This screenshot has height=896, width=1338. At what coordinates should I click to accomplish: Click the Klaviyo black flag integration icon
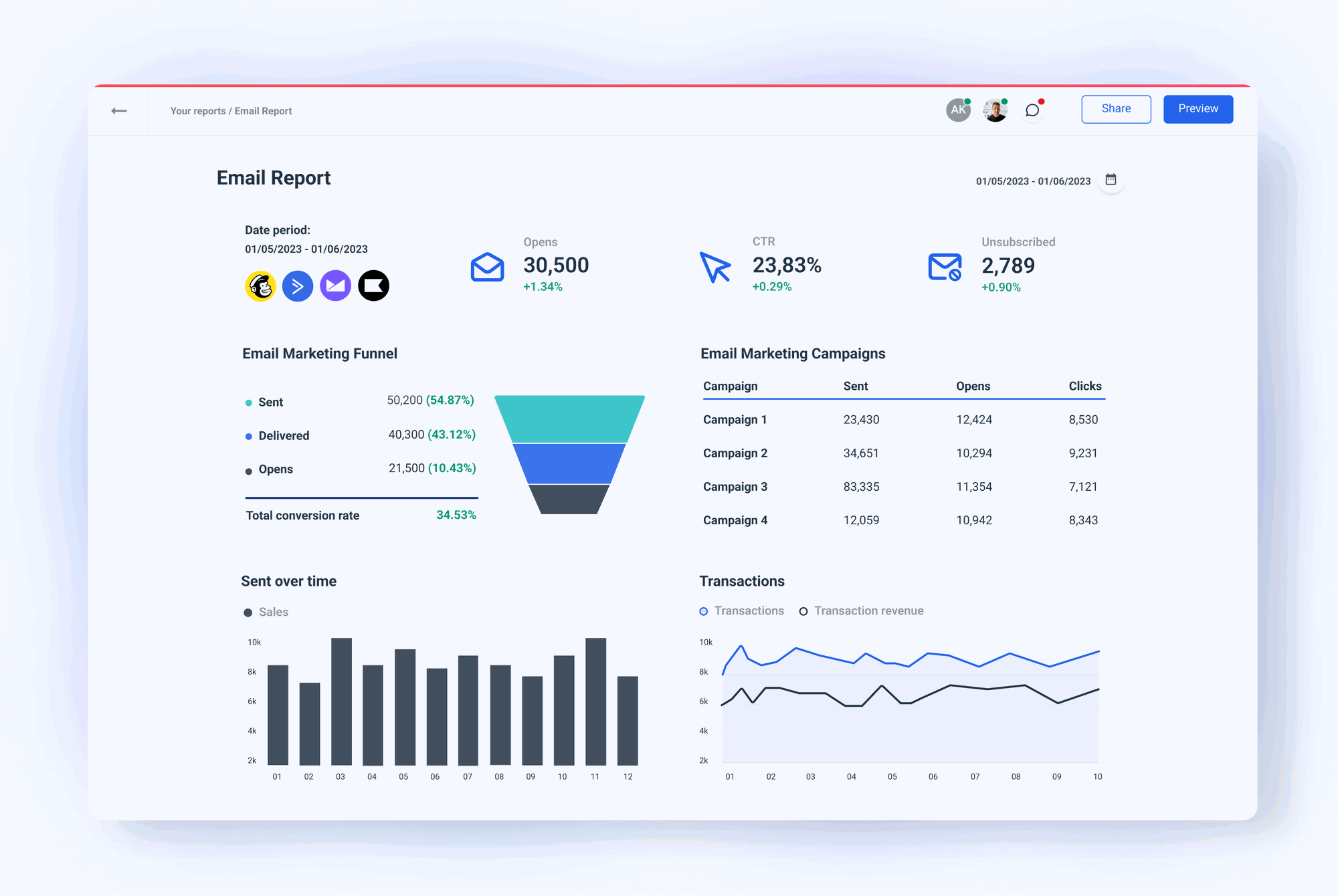tap(373, 286)
